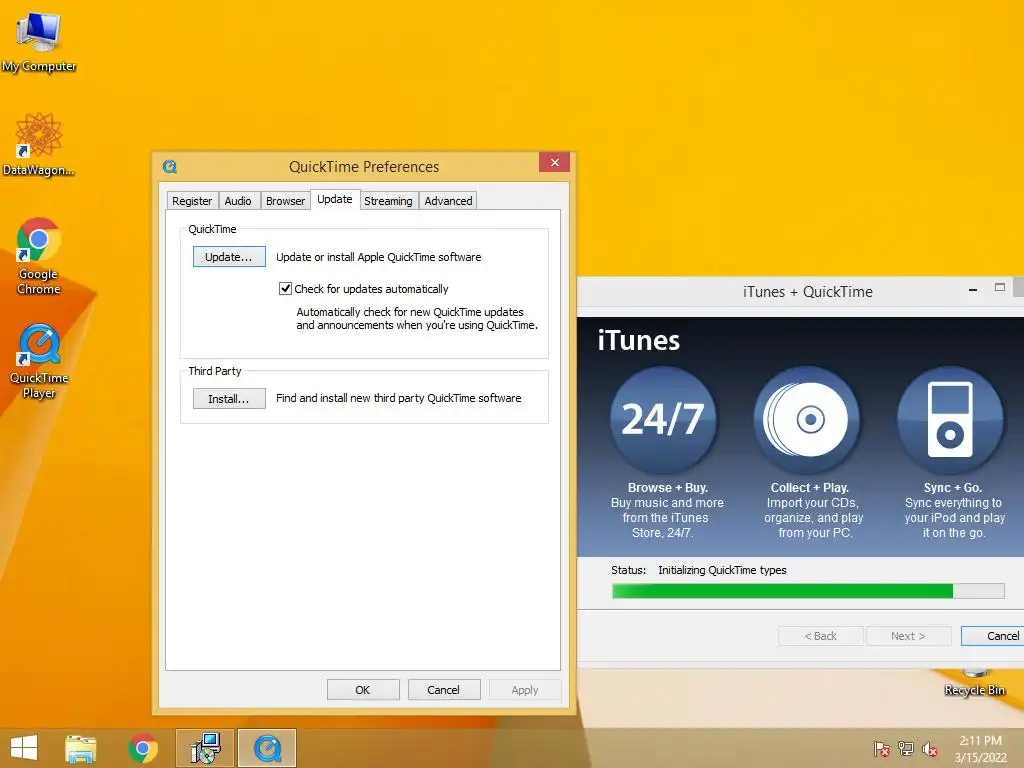Click the green installer progress bar
Viewport: 1024px width, 768px height.
808,591
